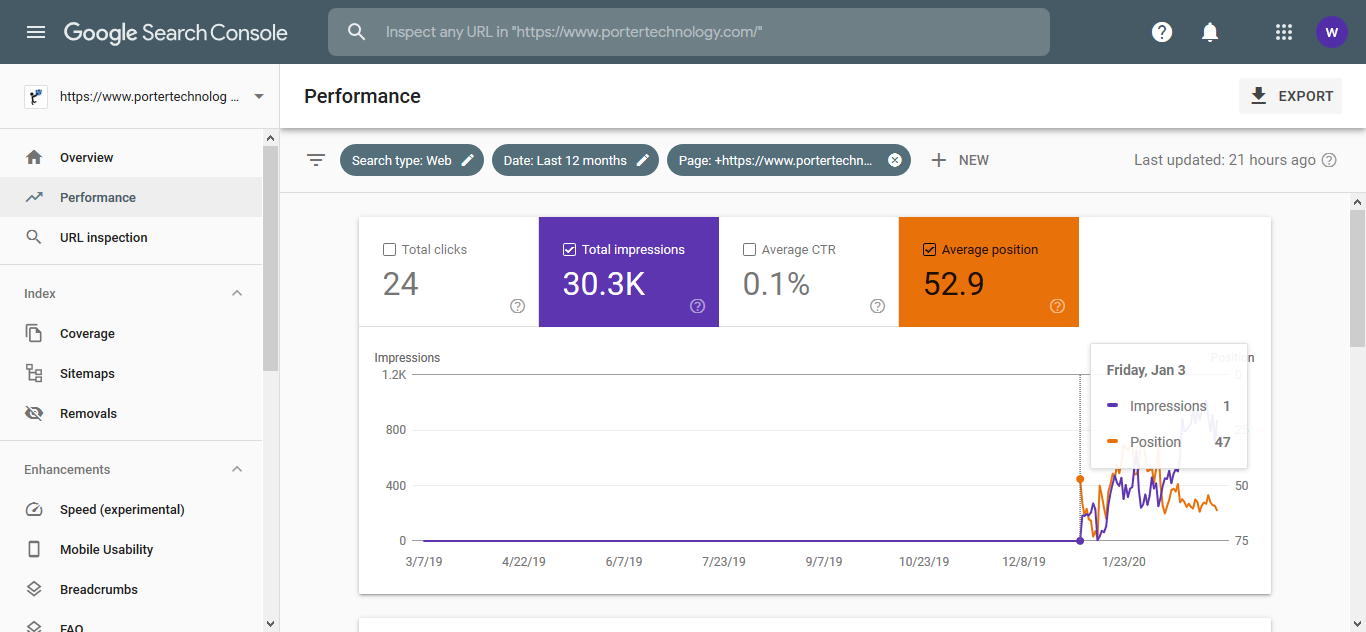Click the sidebar scrollbar up arrow
The image size is (1366, 632).
tap(270, 137)
